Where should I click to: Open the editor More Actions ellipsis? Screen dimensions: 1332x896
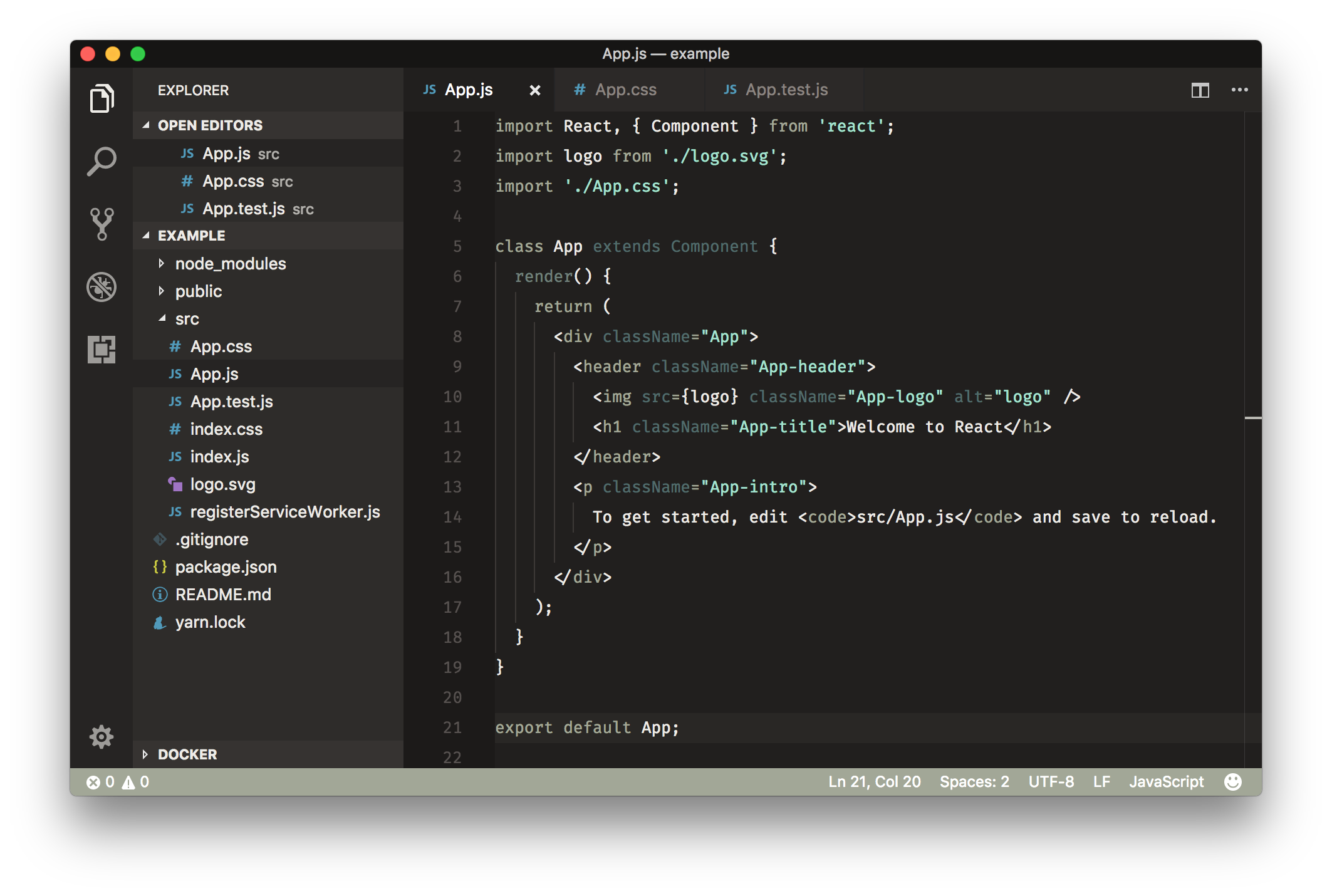point(1239,90)
